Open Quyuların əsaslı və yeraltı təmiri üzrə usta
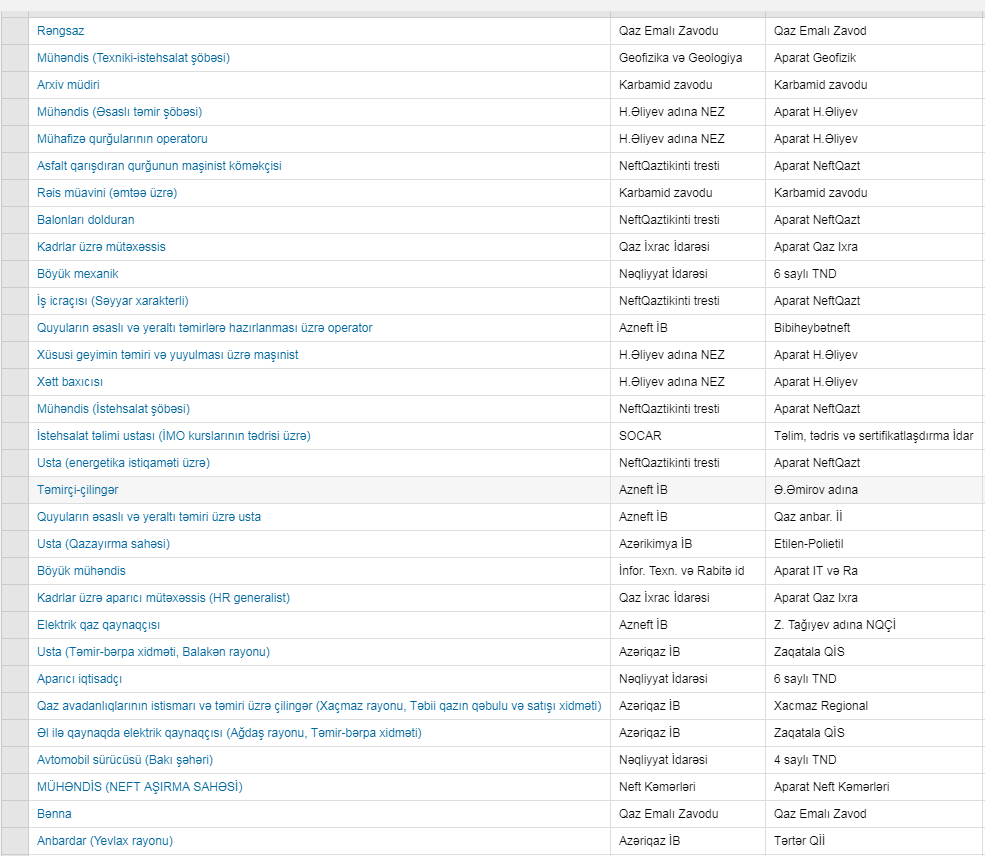The width and height of the screenshot is (985, 856). coord(149,517)
